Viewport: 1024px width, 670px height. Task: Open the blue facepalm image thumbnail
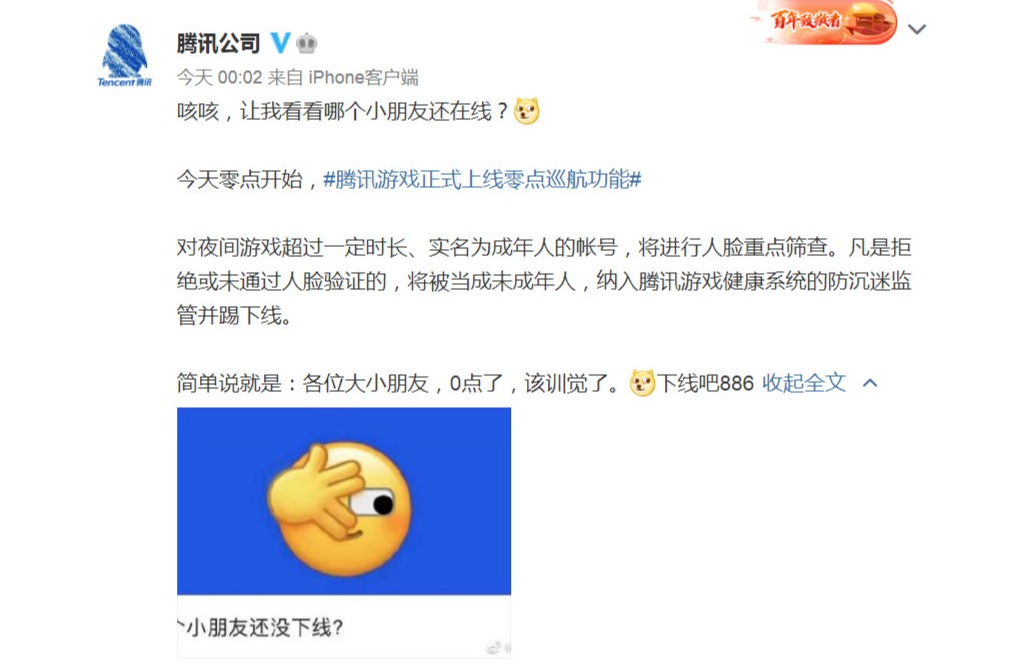(344, 501)
